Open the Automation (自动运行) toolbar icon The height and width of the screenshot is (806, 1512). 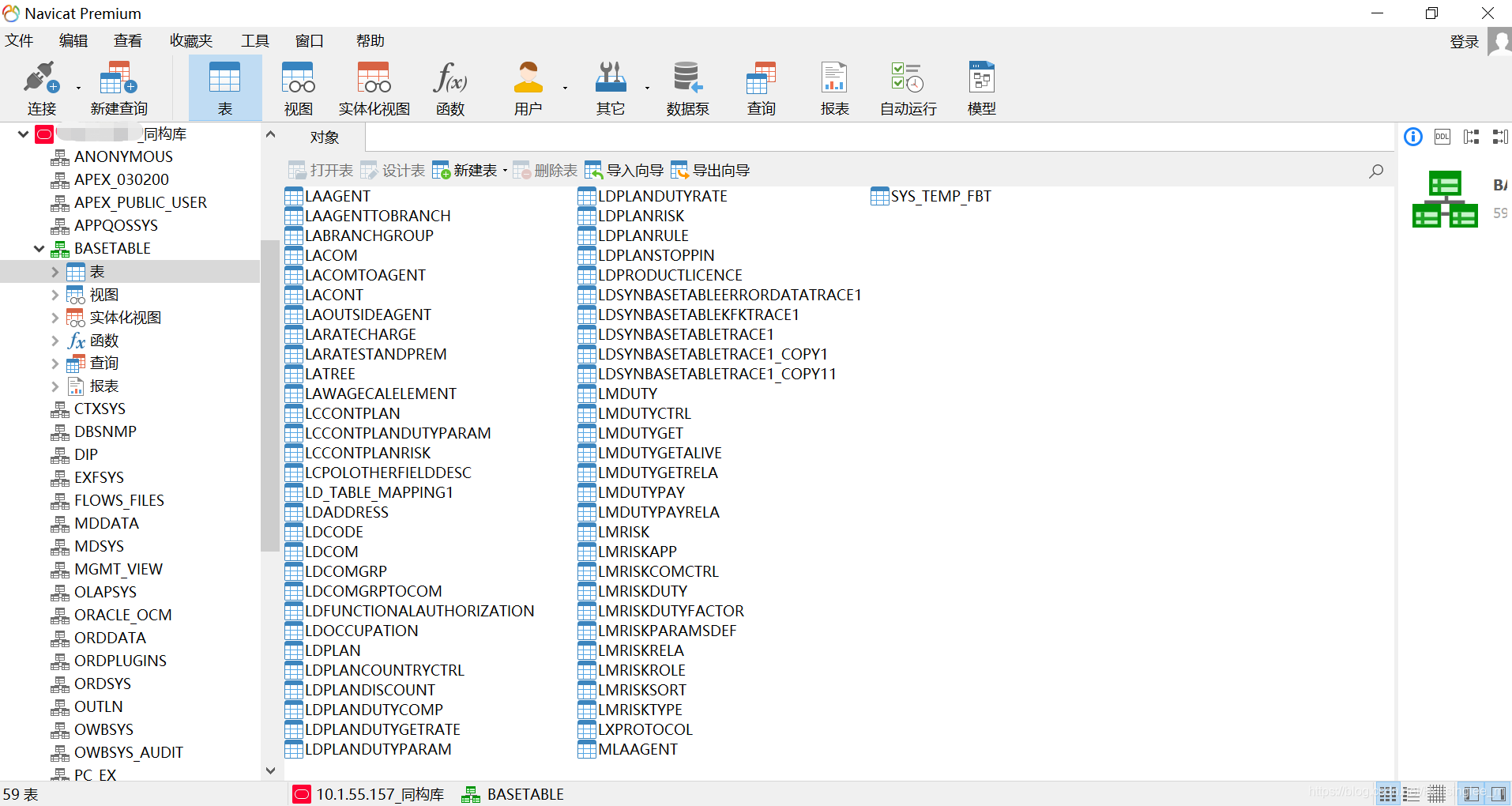(908, 88)
